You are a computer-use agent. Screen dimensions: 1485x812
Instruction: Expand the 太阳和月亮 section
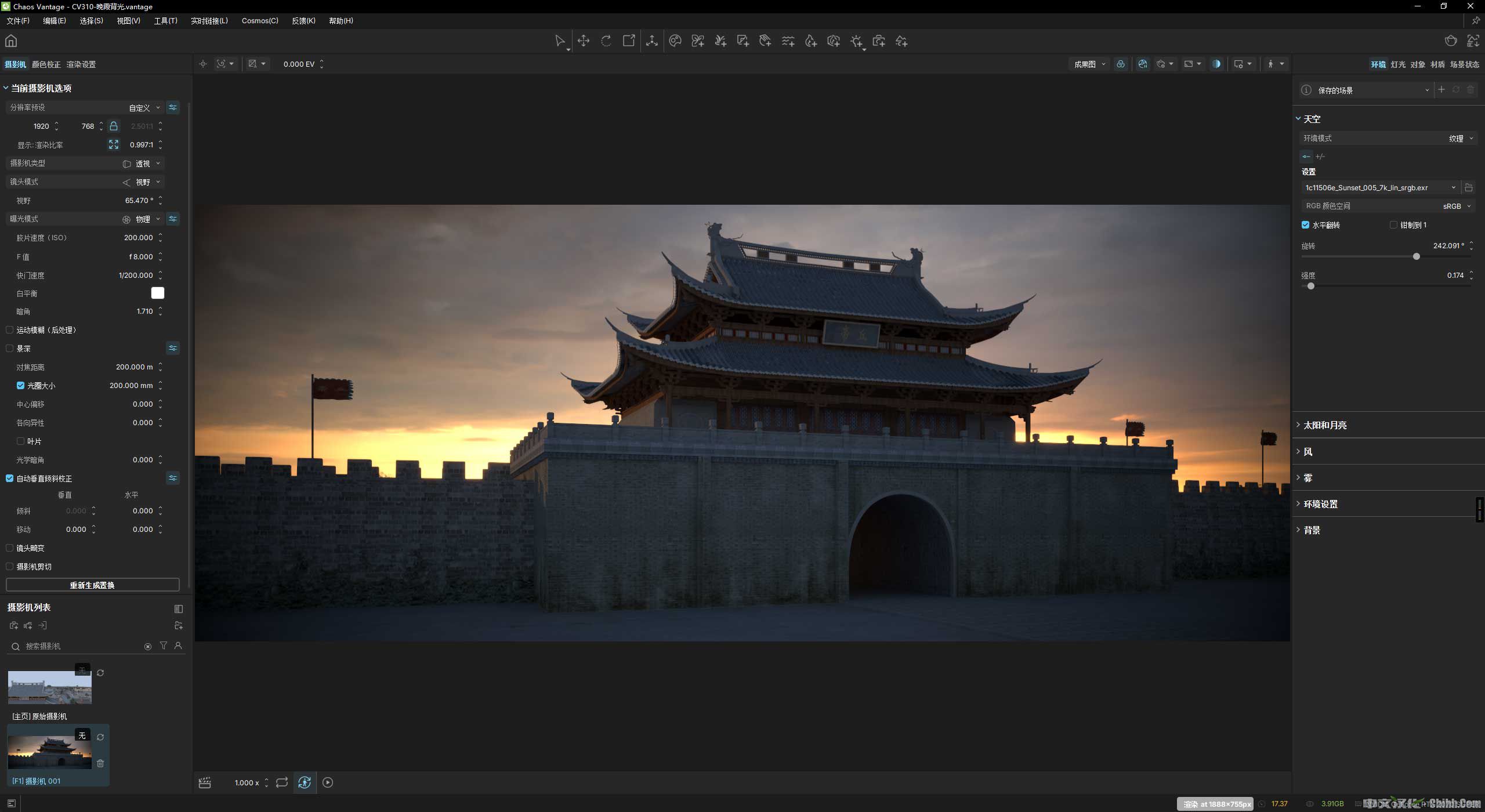[1325, 425]
